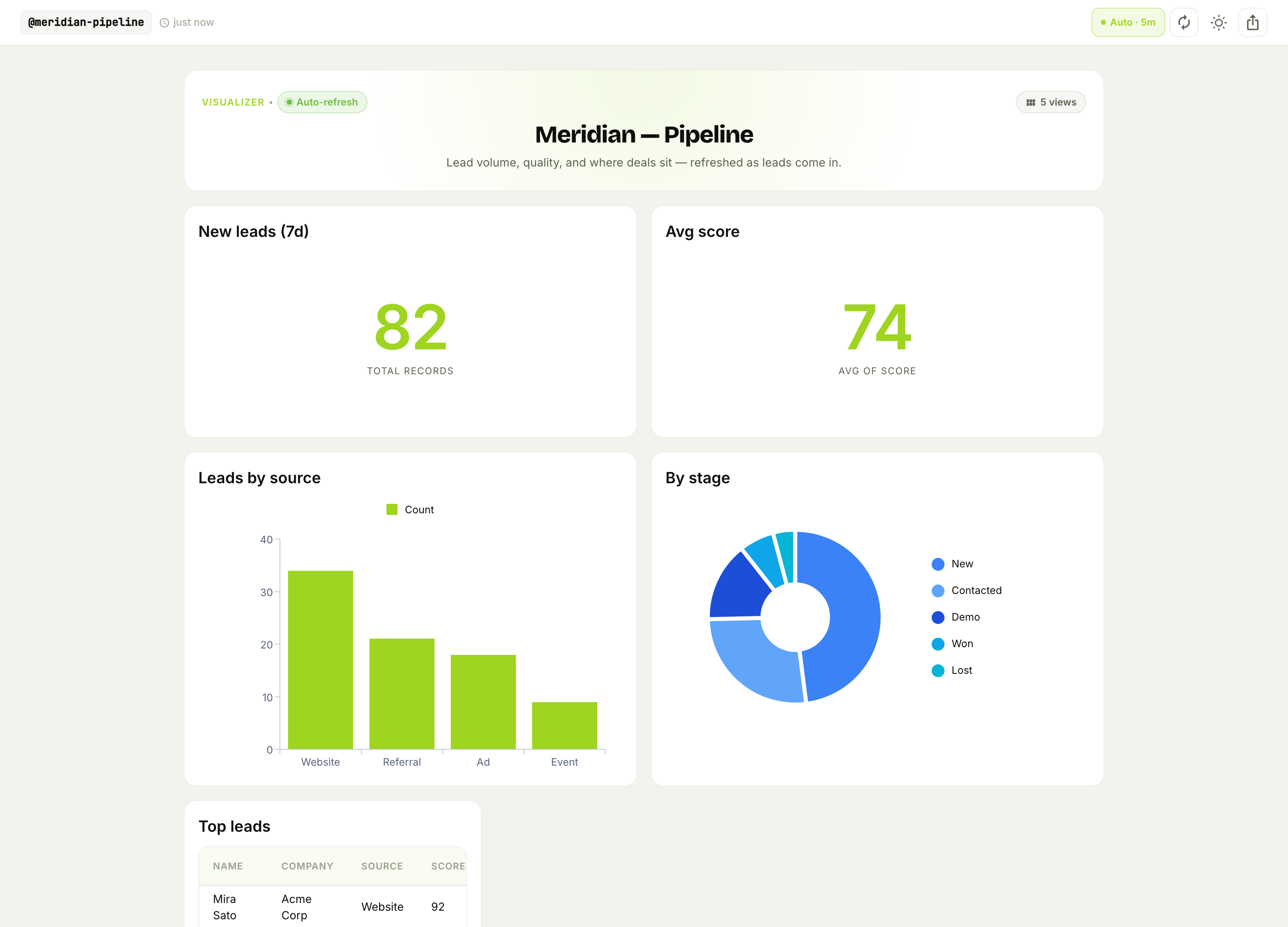Toggle the Won stage legend dot
Image resolution: width=1288 pixels, height=927 pixels.
[938, 644]
